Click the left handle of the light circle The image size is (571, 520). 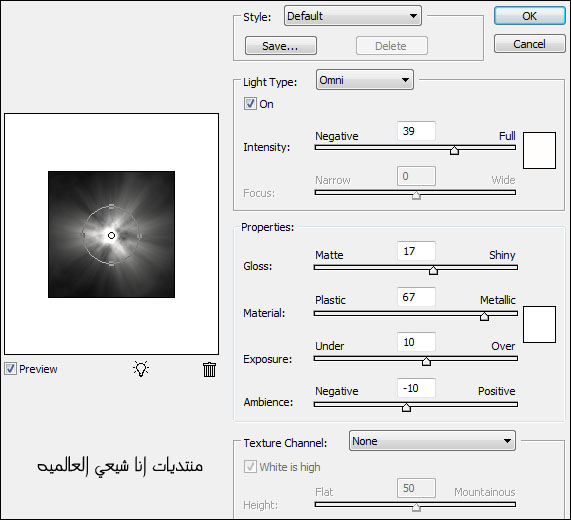point(83,235)
